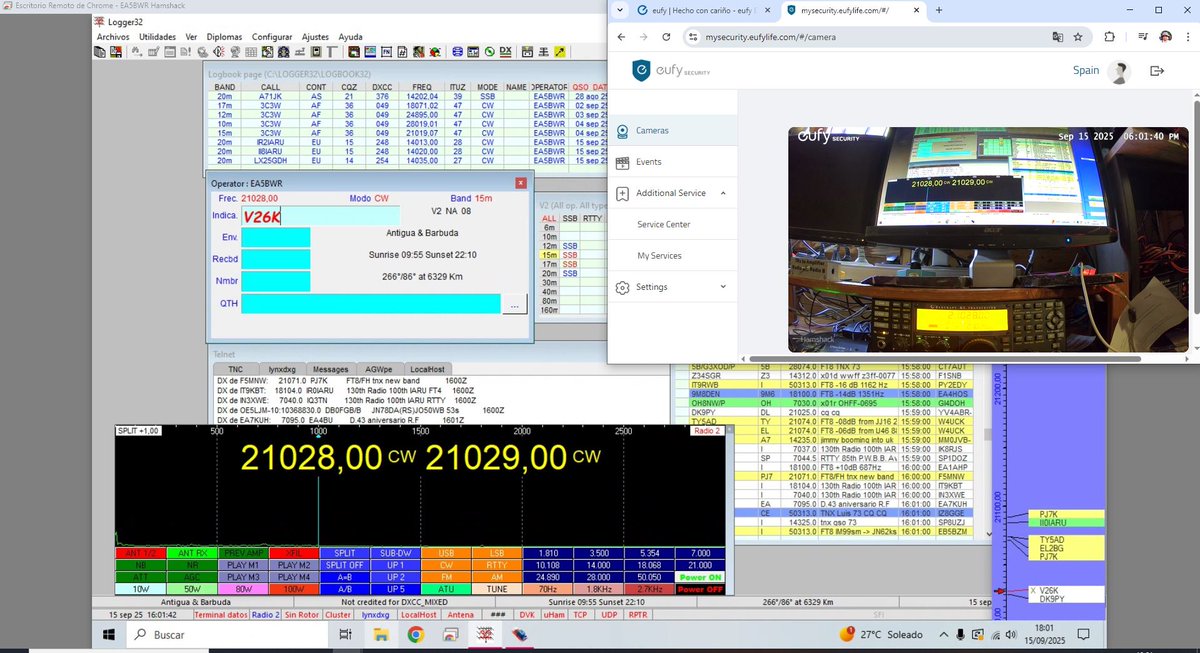Bookmark this page with the star icon
1200x653 pixels.
click(x=1078, y=36)
